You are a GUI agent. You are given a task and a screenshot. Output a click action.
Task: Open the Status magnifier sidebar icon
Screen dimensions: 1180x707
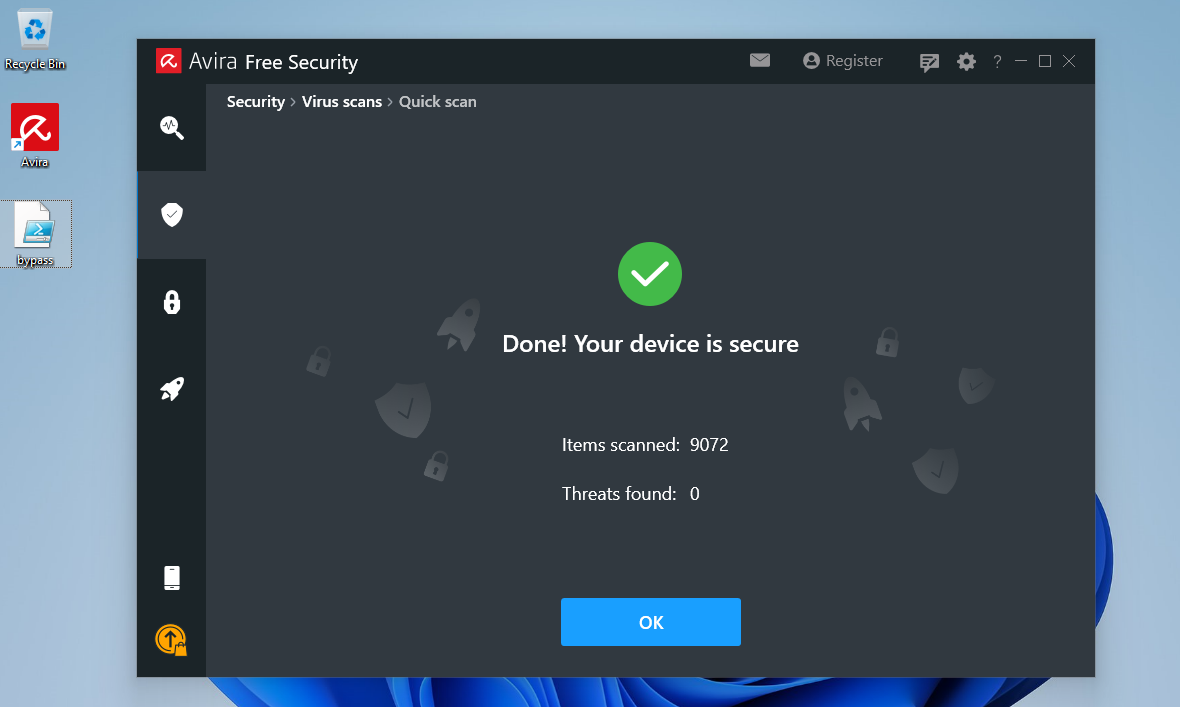(x=172, y=127)
